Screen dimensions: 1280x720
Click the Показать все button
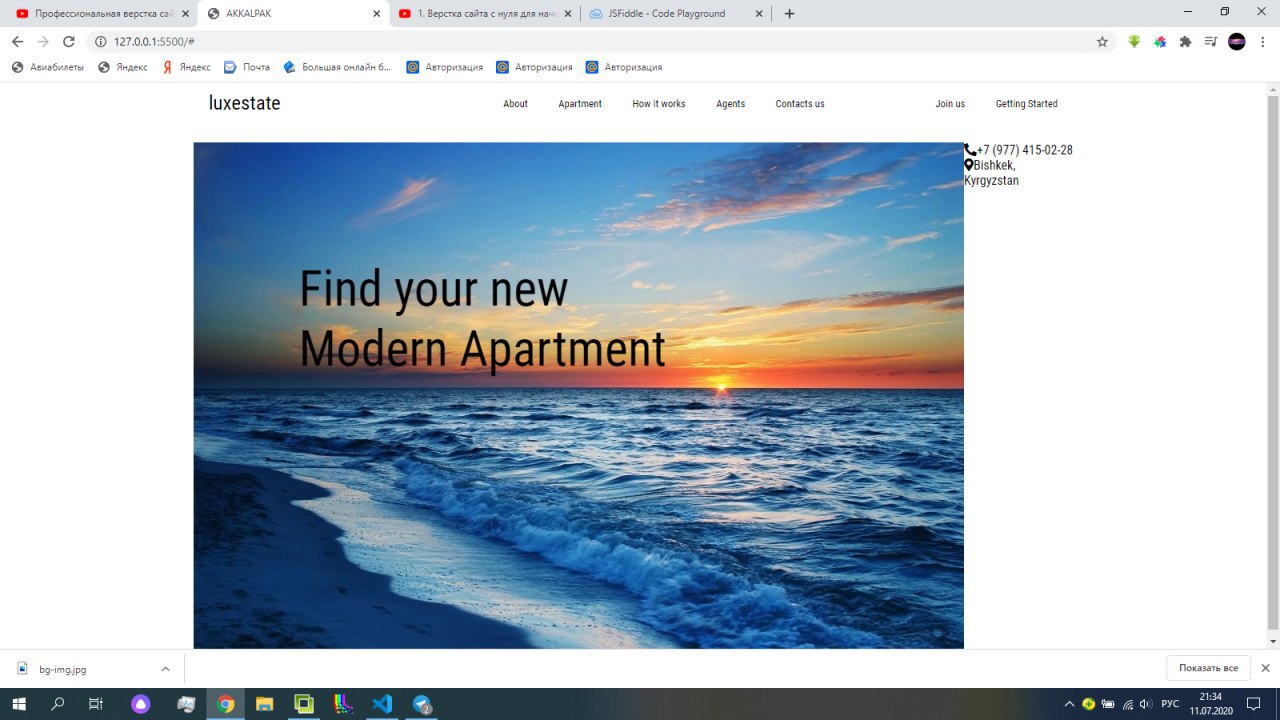(1208, 668)
